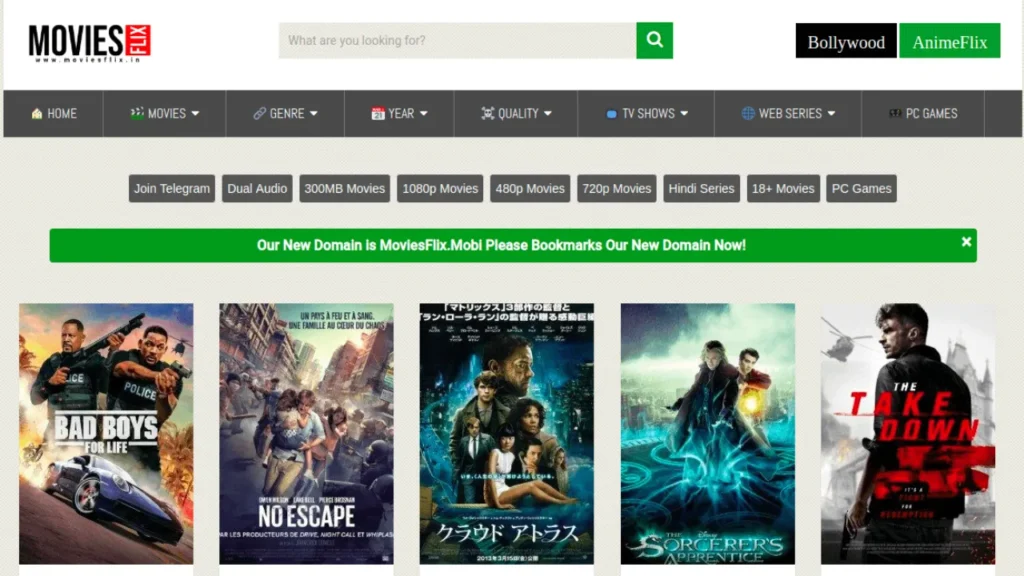Select the Dual Audio tag
The image size is (1024, 576).
click(257, 189)
